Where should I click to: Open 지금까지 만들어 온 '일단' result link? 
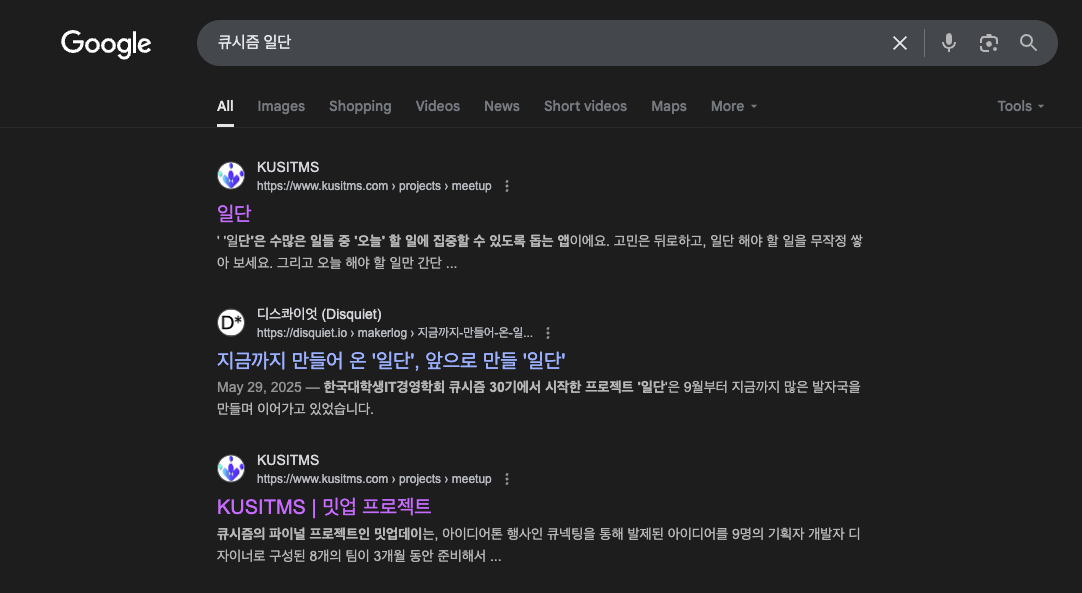click(391, 360)
